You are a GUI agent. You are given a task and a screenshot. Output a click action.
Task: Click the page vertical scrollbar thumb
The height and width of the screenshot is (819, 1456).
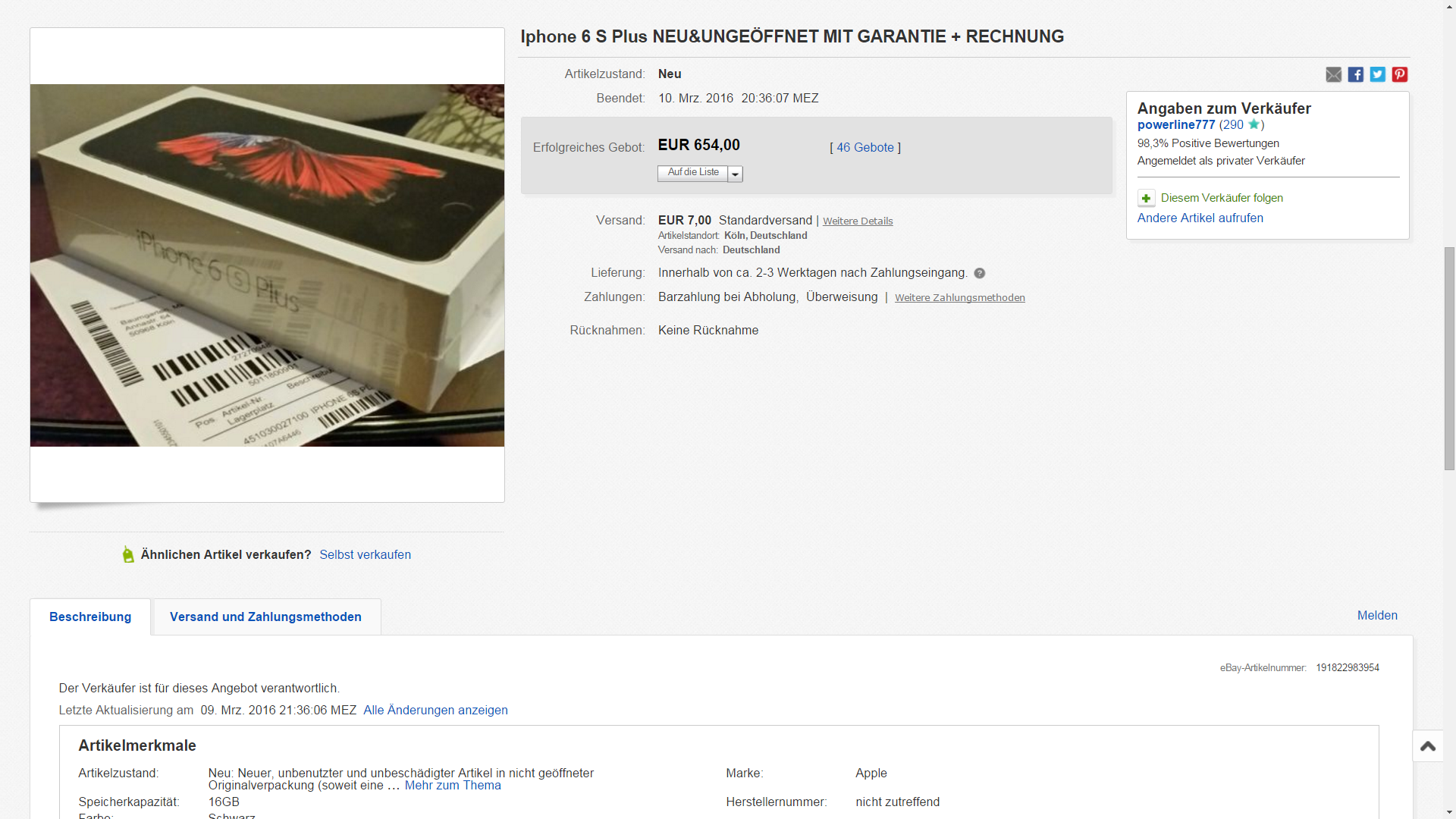coord(1449,358)
